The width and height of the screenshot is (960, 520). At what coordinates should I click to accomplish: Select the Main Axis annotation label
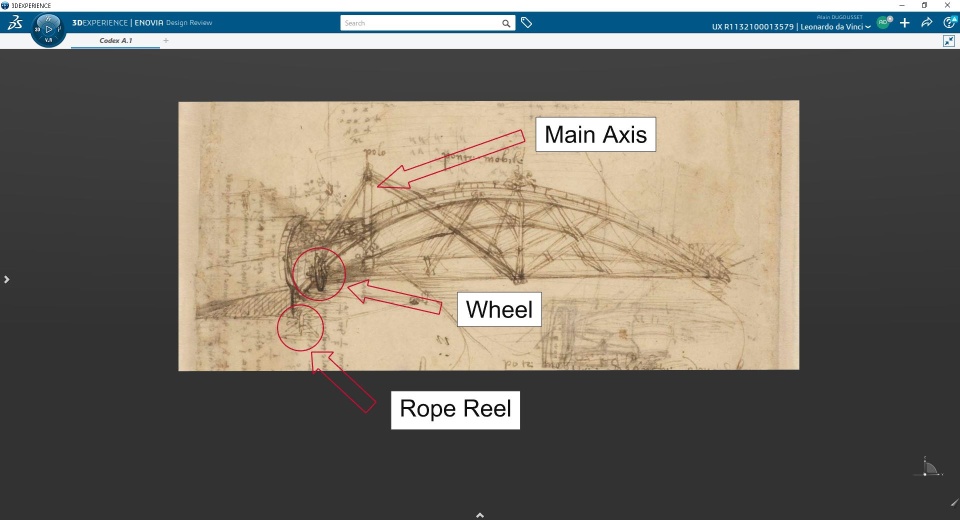[596, 134]
